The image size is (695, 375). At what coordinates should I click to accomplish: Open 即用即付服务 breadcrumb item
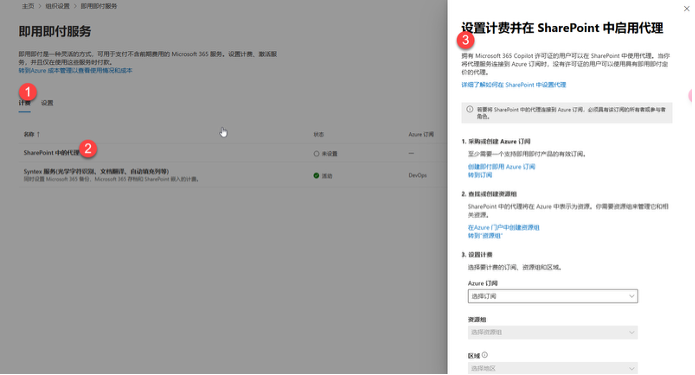(x=99, y=6)
